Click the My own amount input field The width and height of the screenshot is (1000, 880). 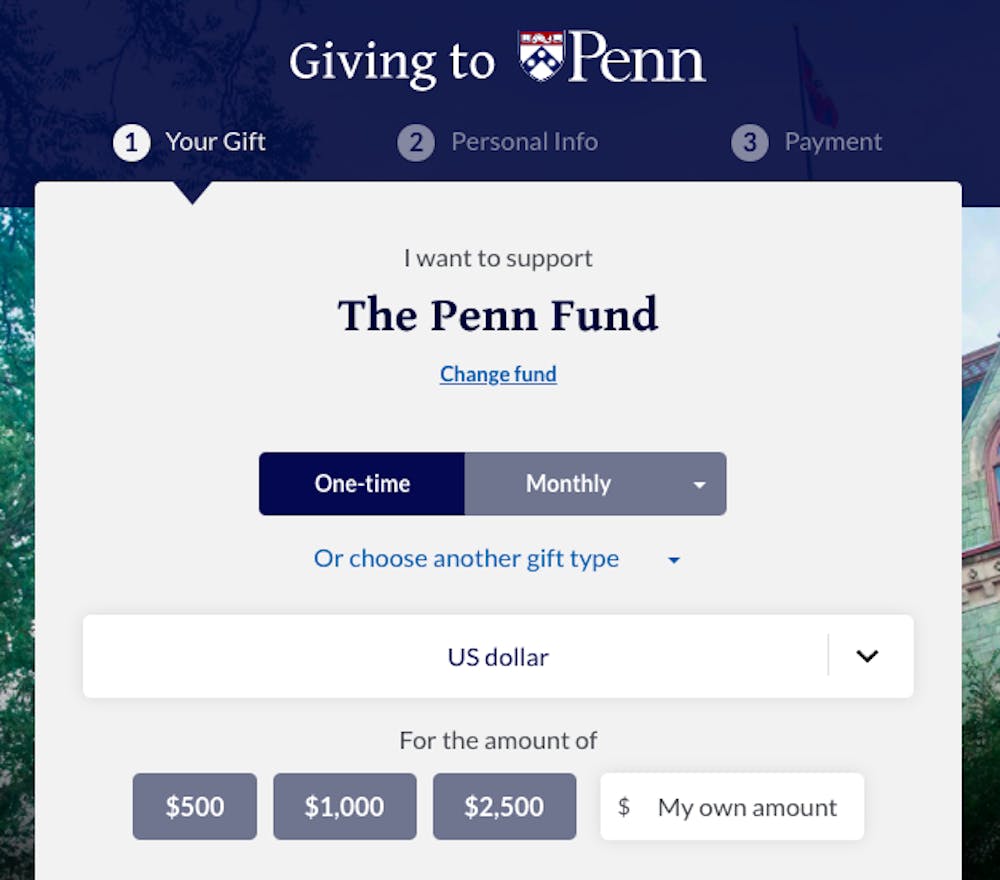(747, 807)
